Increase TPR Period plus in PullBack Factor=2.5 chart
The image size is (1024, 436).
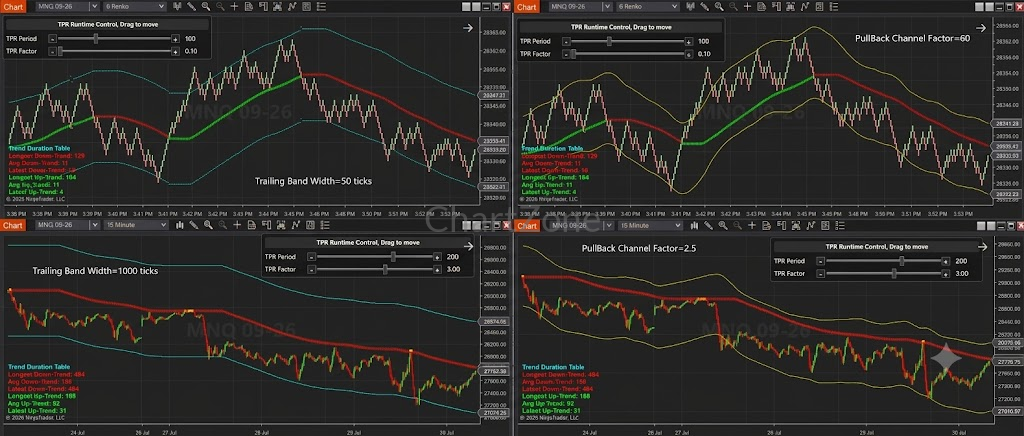(946, 261)
